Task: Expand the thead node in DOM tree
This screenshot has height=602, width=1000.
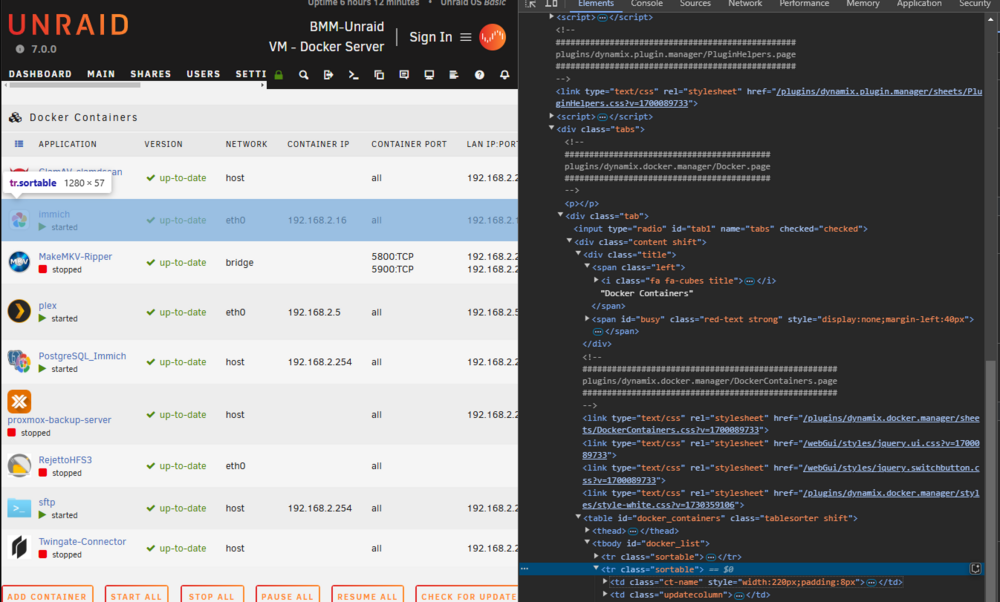Action: pyautogui.click(x=587, y=530)
